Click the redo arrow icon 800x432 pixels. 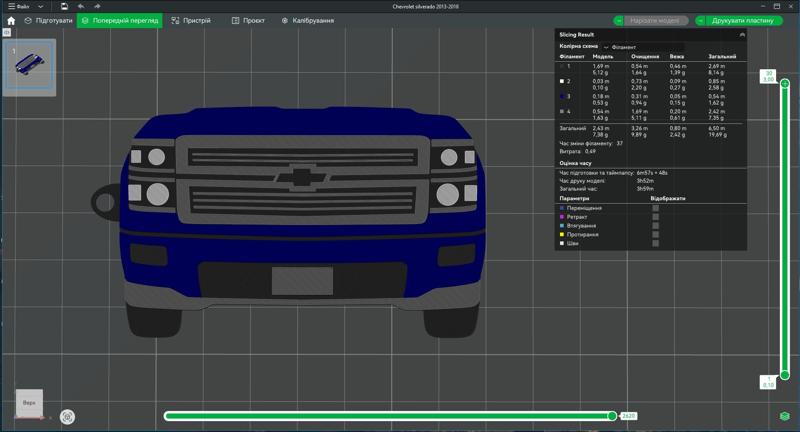point(97,6)
